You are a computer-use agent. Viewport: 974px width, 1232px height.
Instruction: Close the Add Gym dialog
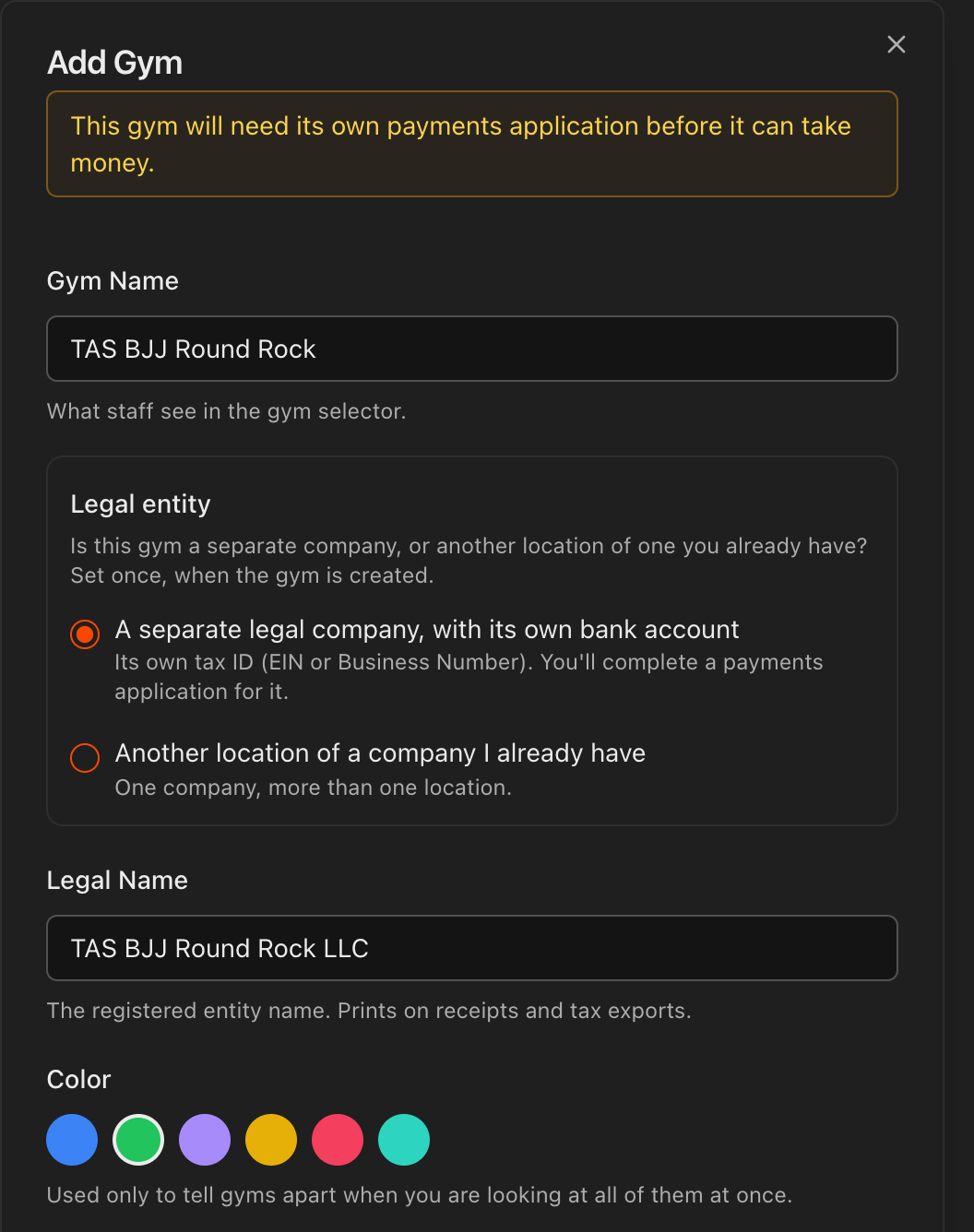click(896, 44)
